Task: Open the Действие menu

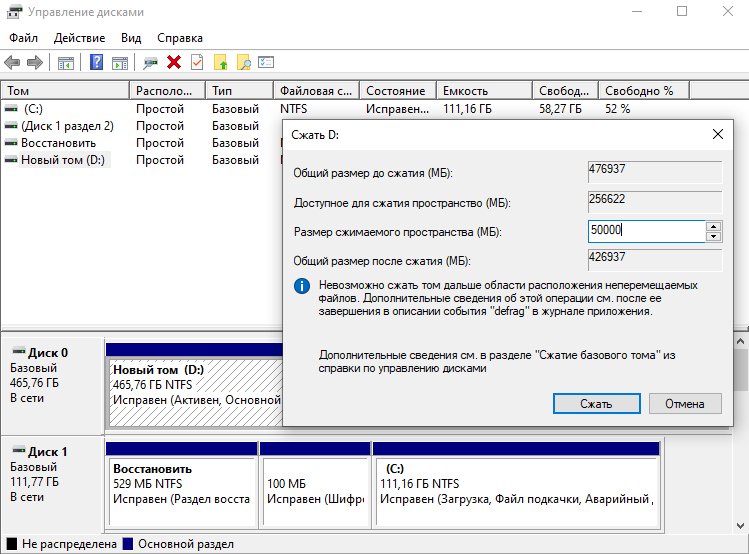Action: click(79, 38)
